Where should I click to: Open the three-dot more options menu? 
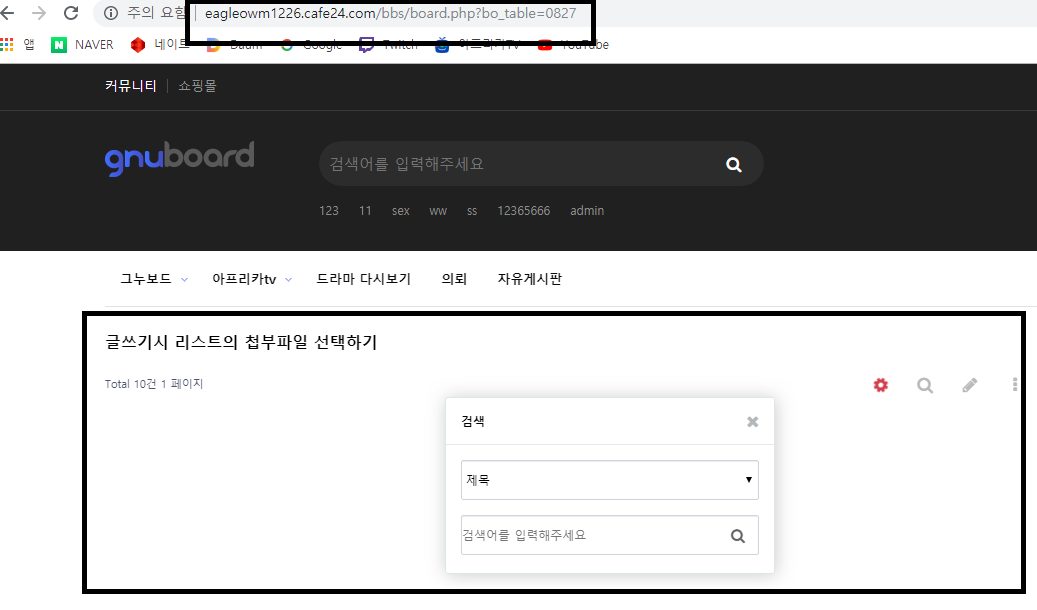[1014, 385]
